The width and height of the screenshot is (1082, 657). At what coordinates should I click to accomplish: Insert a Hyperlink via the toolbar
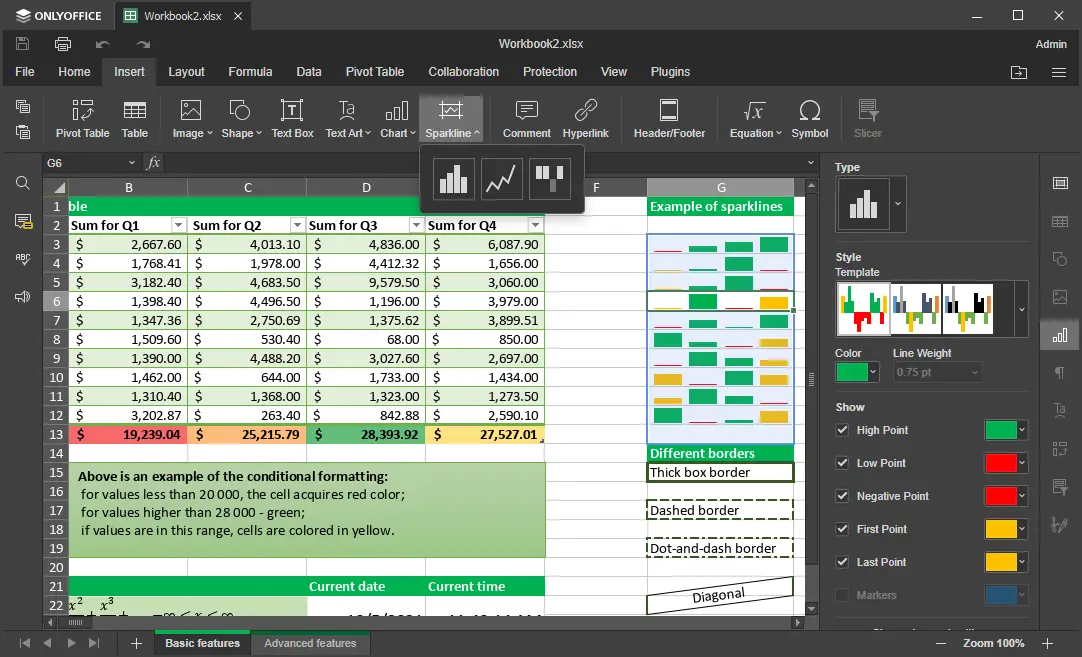[585, 118]
